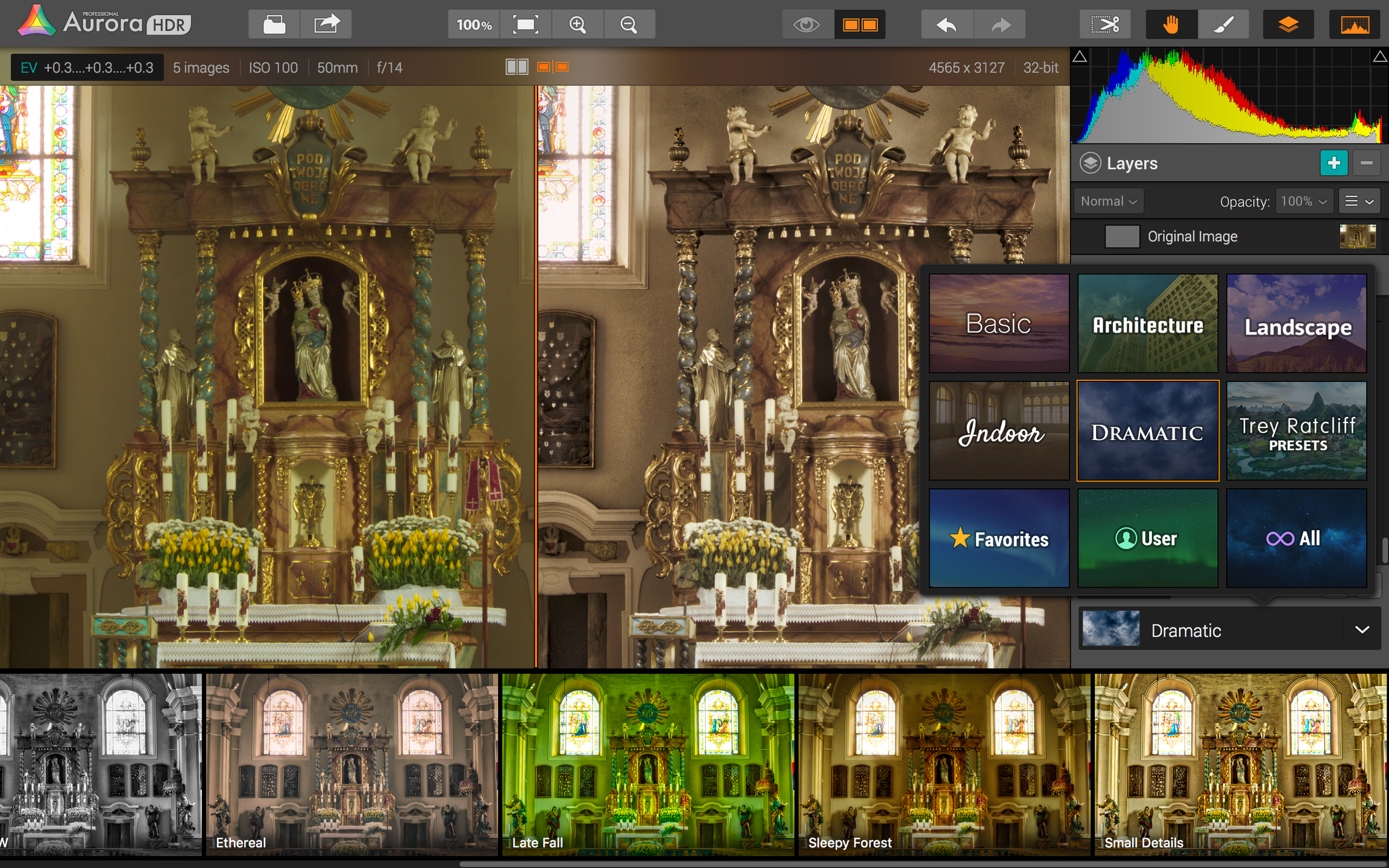Select the brush masking tool
The width and height of the screenshot is (1389, 868).
click(x=1223, y=25)
